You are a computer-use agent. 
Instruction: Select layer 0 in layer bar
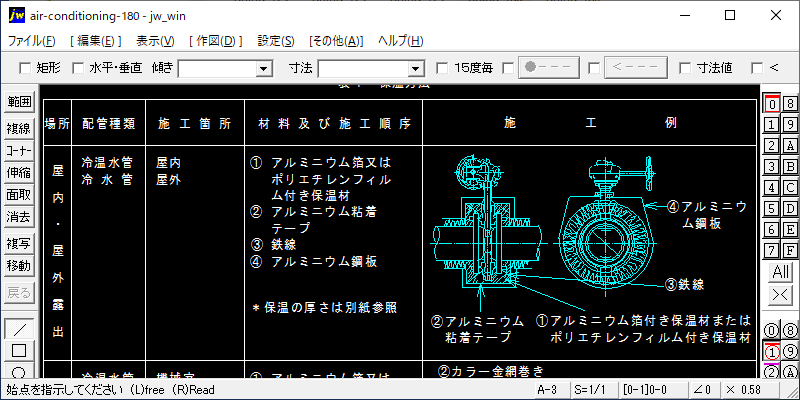click(x=772, y=104)
